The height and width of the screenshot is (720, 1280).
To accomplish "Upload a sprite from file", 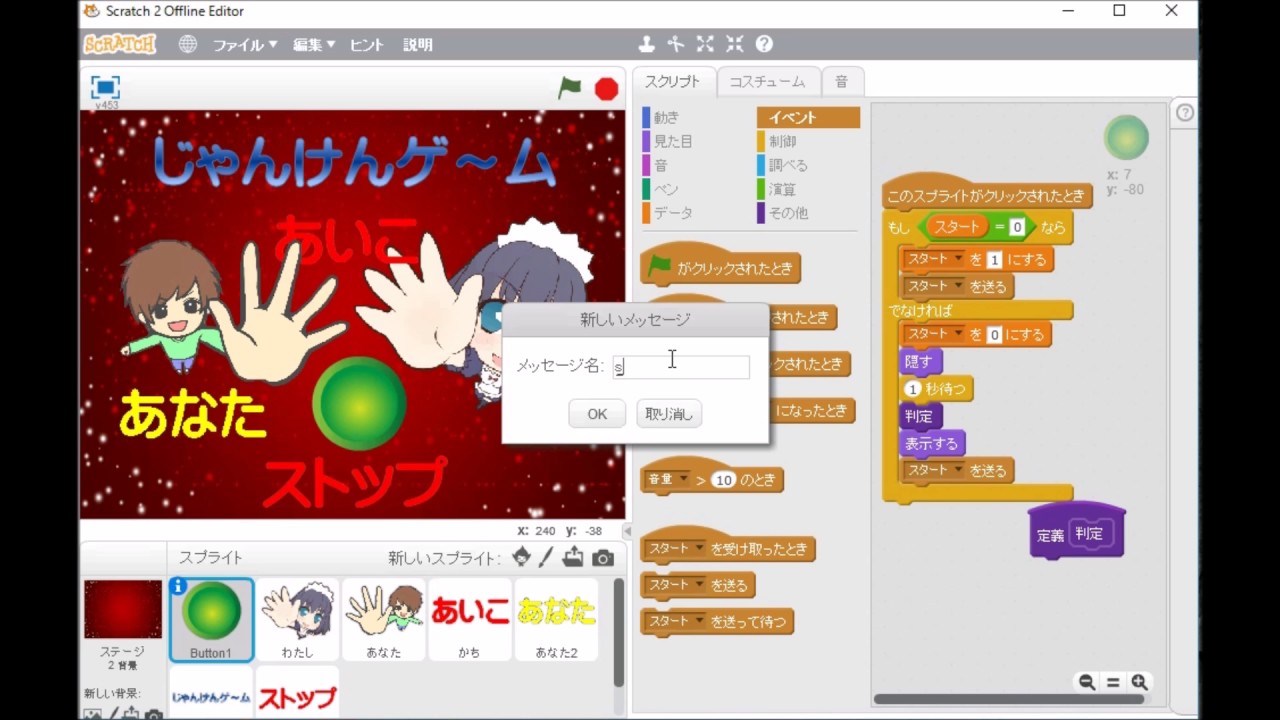I will point(573,557).
